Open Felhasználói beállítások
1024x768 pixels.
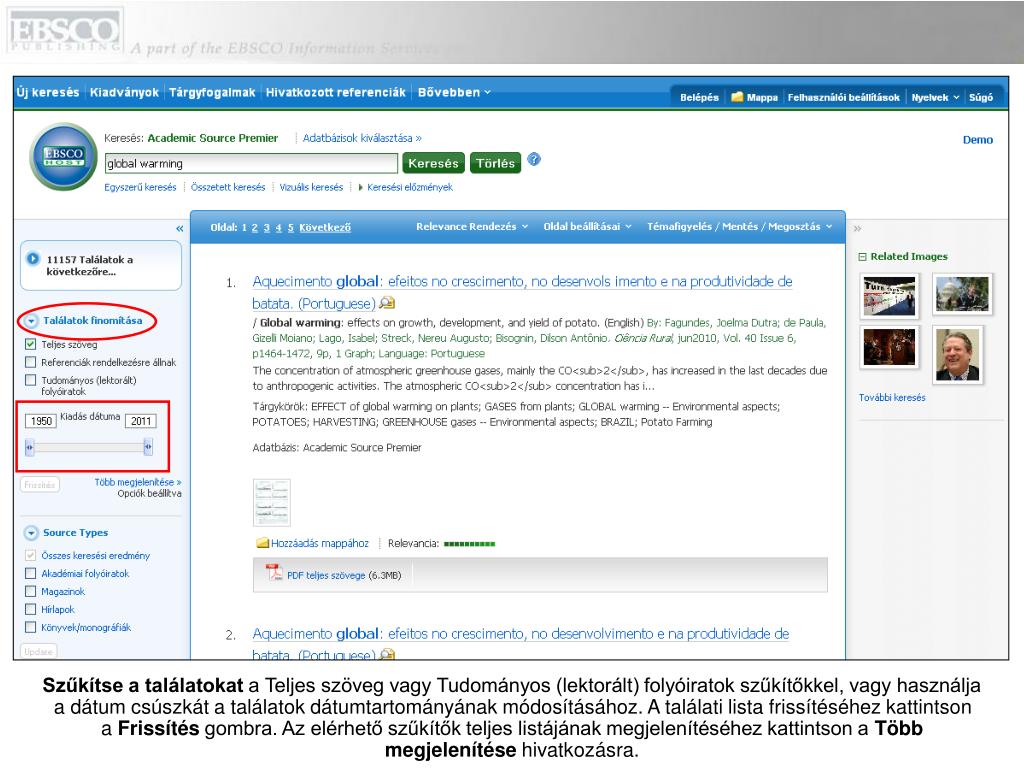coord(843,97)
